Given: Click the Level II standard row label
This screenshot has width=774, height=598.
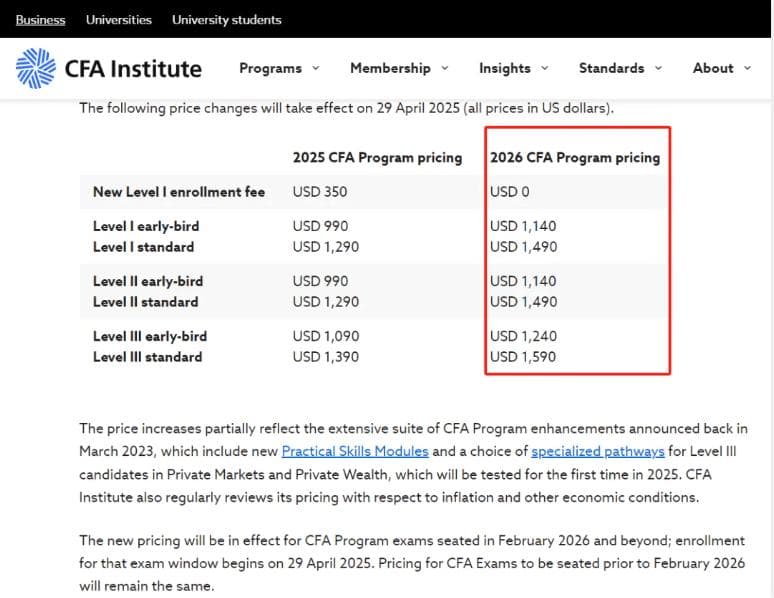Looking at the screenshot, I should tap(146, 302).
